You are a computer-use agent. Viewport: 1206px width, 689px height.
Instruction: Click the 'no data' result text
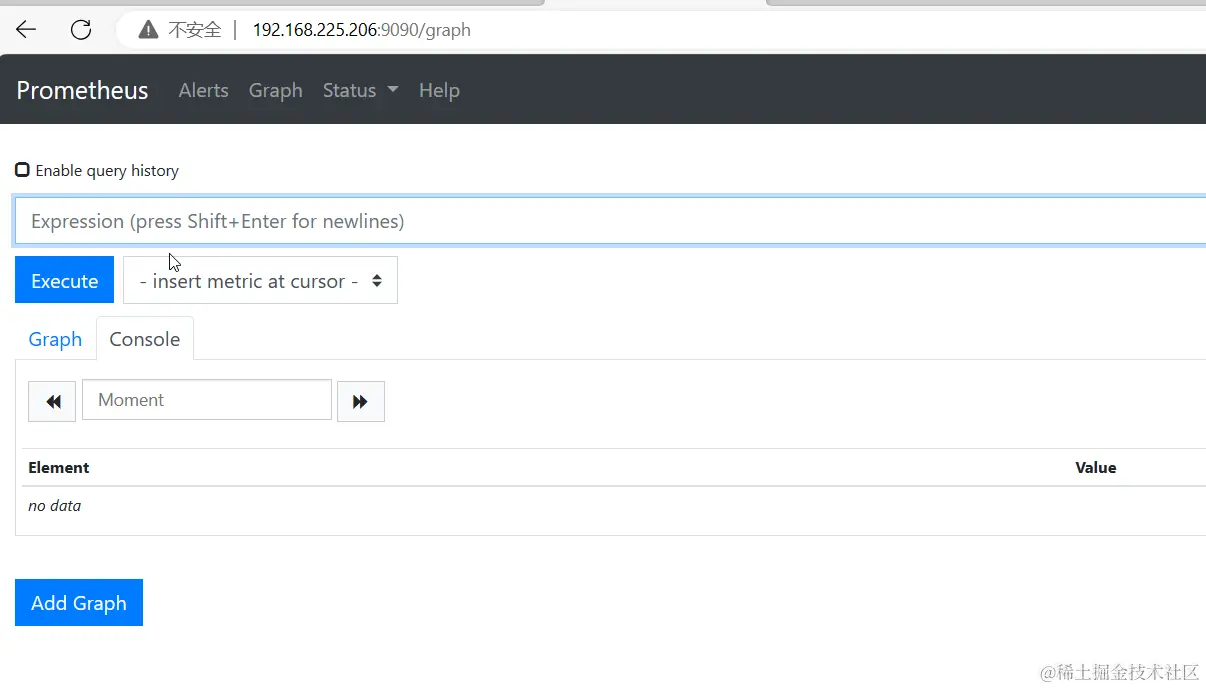(55, 505)
